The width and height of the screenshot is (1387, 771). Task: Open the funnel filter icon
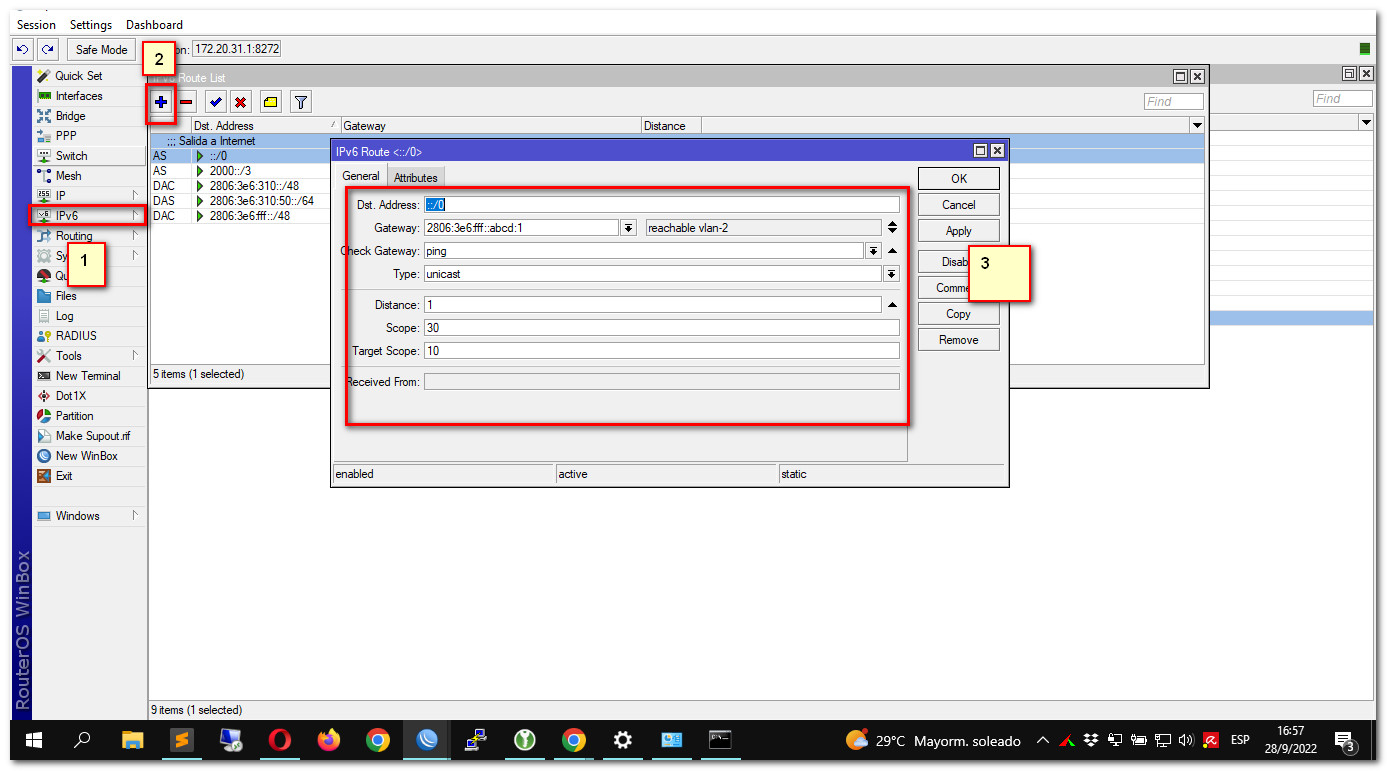tap(300, 102)
